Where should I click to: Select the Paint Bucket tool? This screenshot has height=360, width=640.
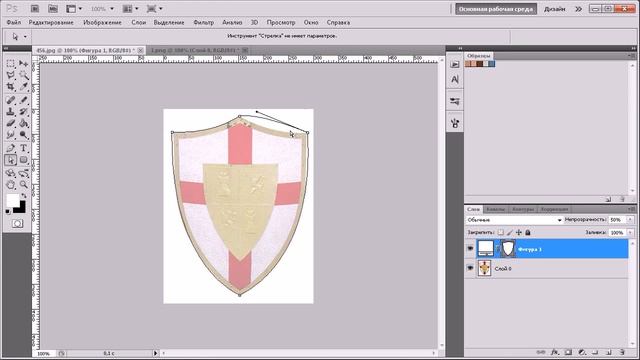[24, 123]
